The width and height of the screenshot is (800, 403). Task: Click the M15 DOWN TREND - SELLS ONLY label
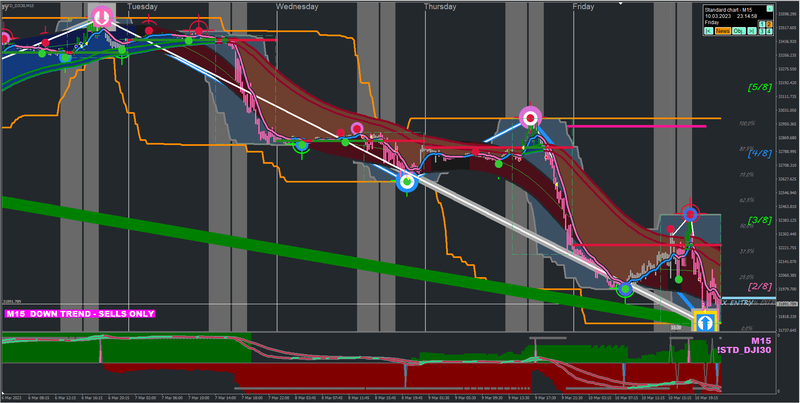pyautogui.click(x=80, y=314)
